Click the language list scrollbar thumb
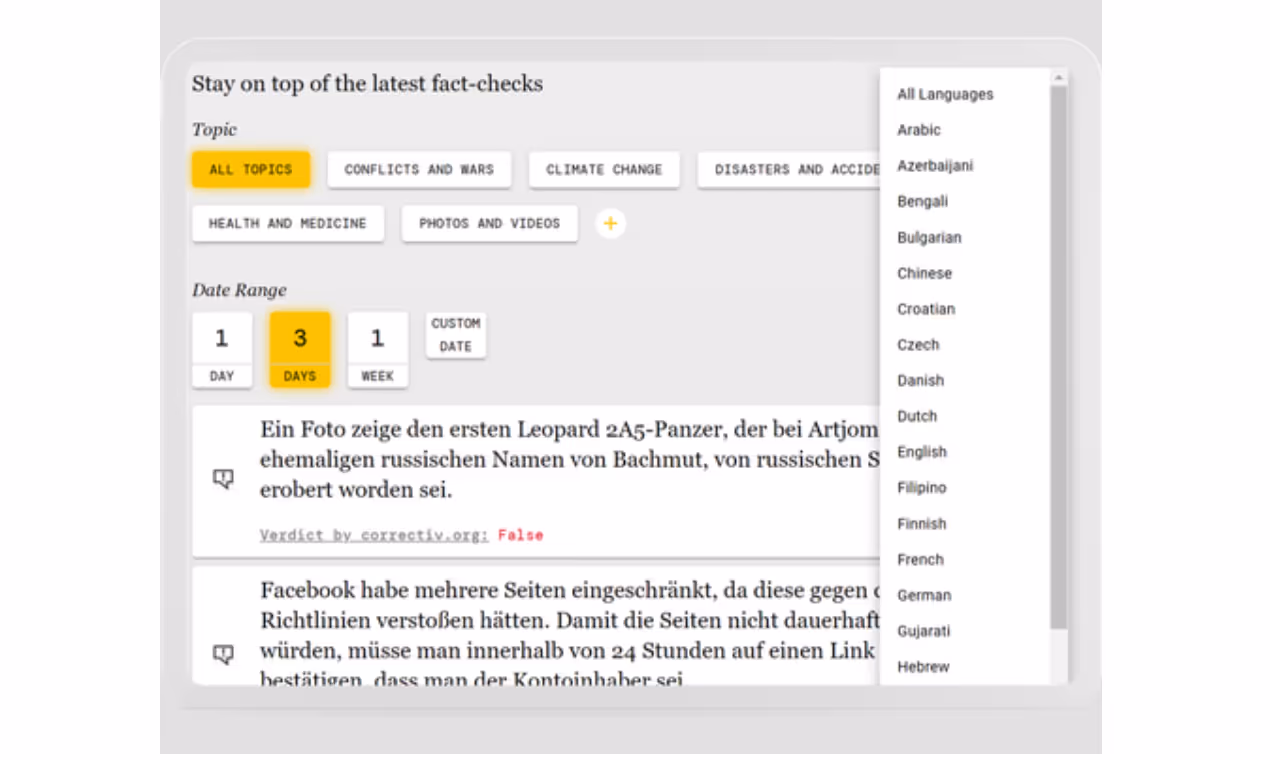The width and height of the screenshot is (1270, 760). 1059,357
